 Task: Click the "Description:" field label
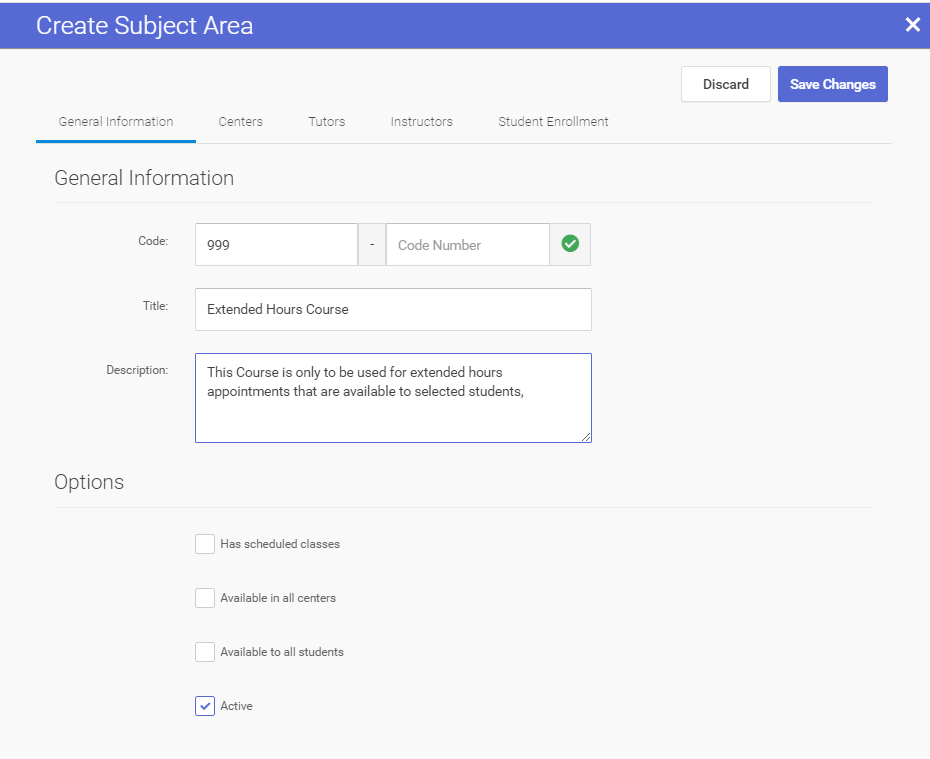[x=137, y=370]
